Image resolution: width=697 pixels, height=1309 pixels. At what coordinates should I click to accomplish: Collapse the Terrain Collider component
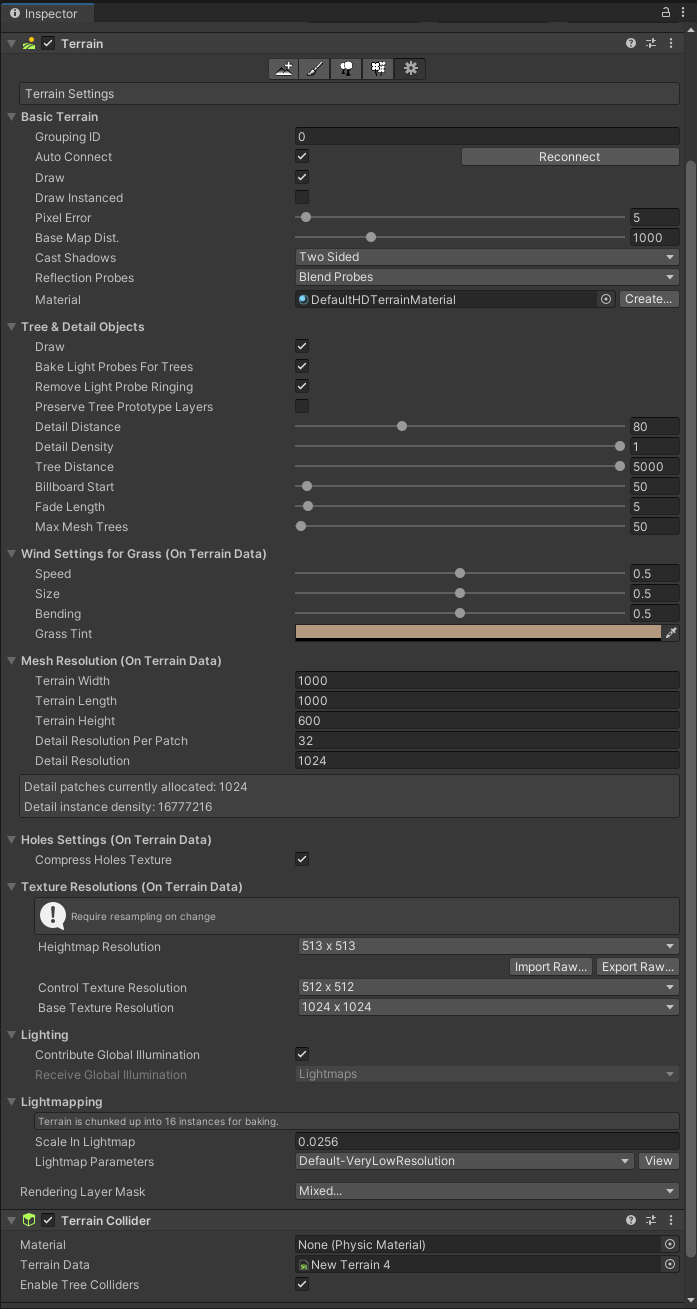[11, 1220]
